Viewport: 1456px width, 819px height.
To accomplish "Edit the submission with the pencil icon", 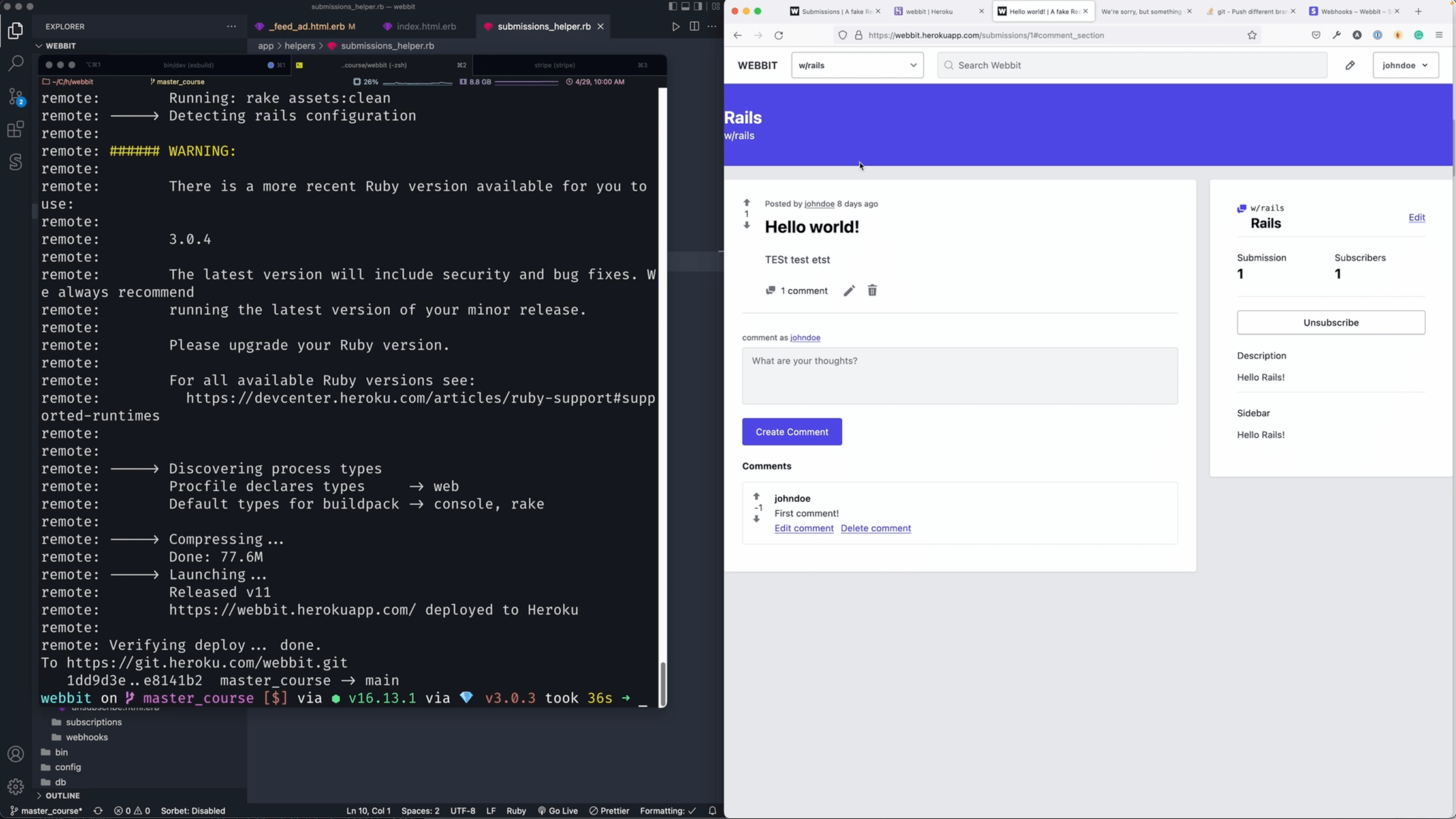I will [x=849, y=291].
